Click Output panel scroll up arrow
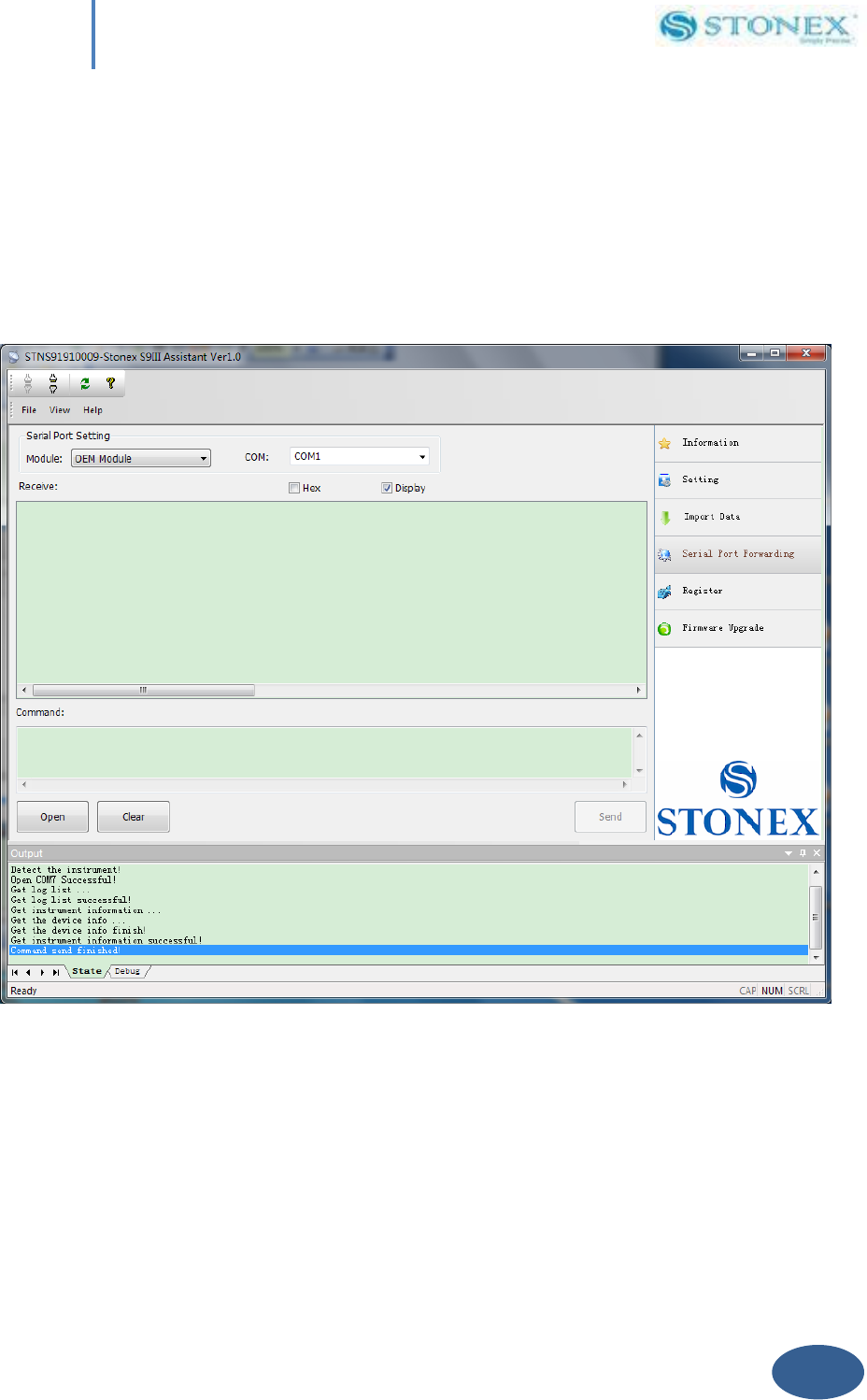The width and height of the screenshot is (867, 1400). [x=816, y=871]
